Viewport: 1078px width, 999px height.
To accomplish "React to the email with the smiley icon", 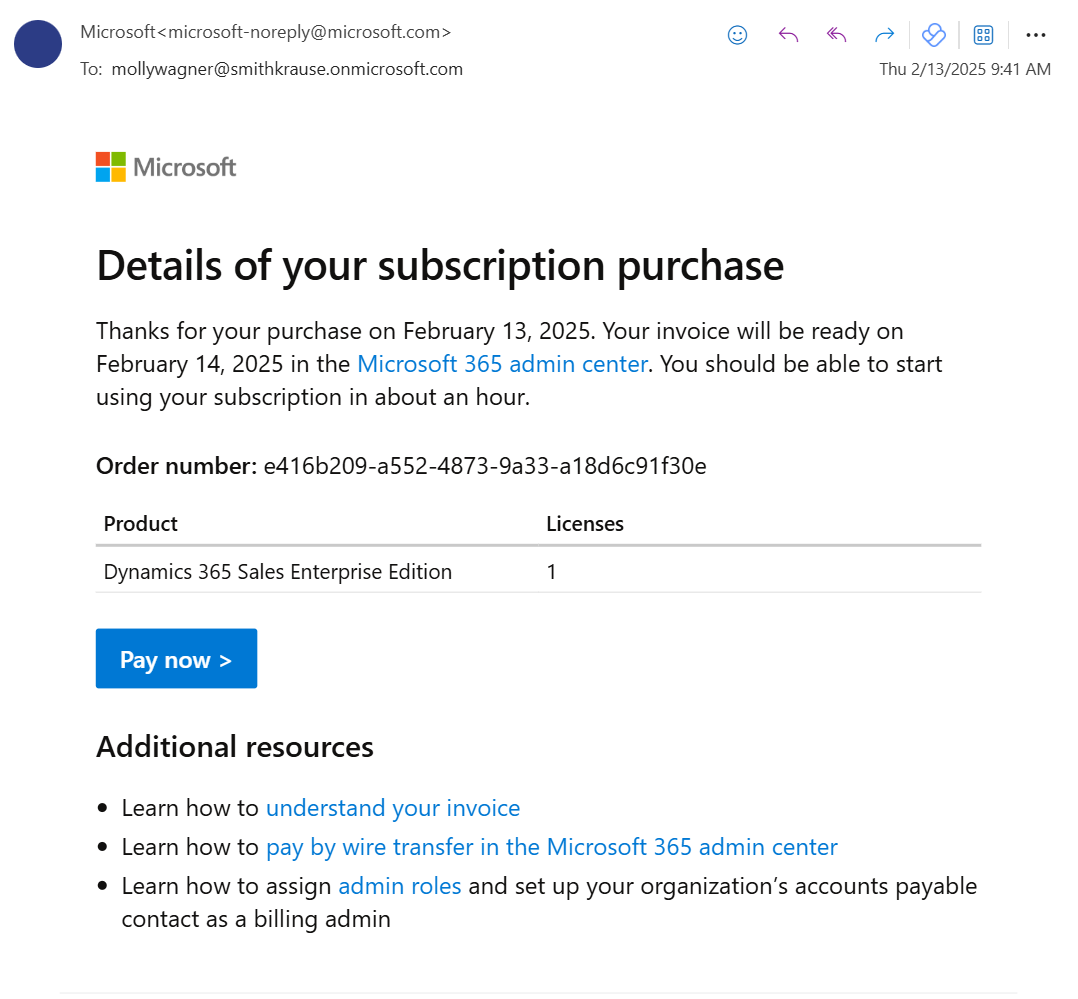I will 738,35.
